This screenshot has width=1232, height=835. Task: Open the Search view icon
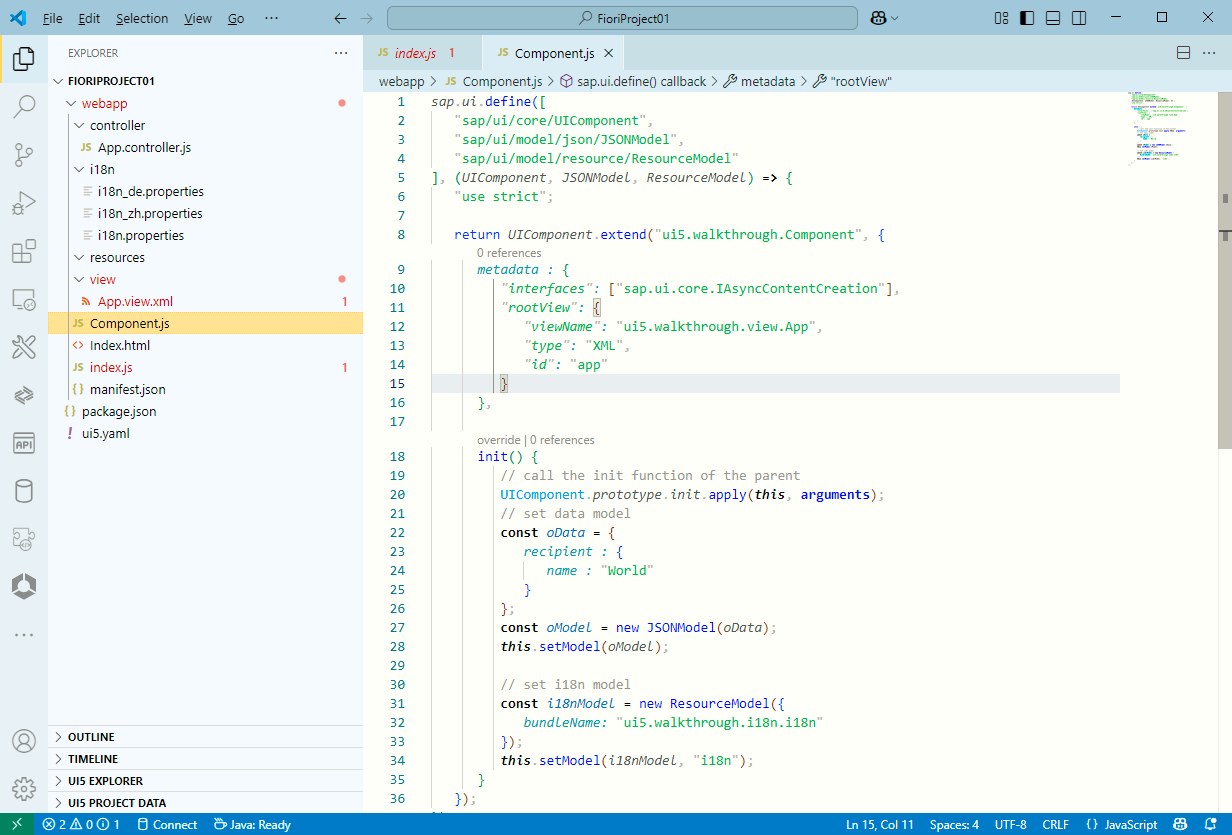[24, 106]
